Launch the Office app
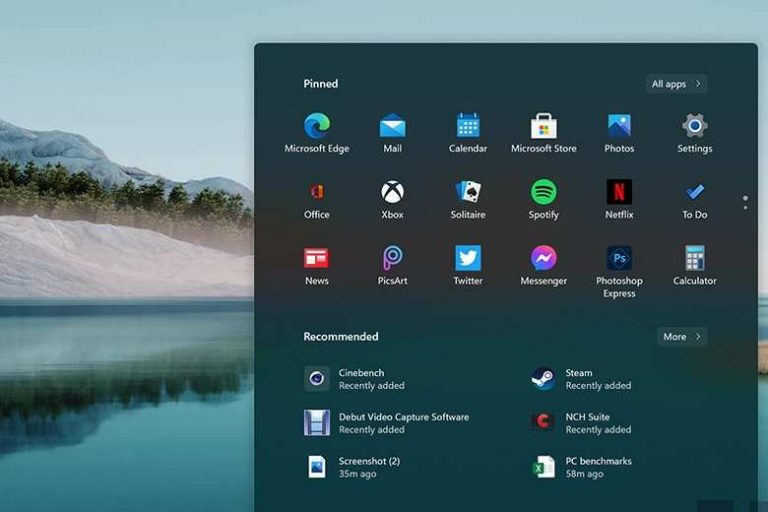The image size is (768, 512). click(x=317, y=199)
